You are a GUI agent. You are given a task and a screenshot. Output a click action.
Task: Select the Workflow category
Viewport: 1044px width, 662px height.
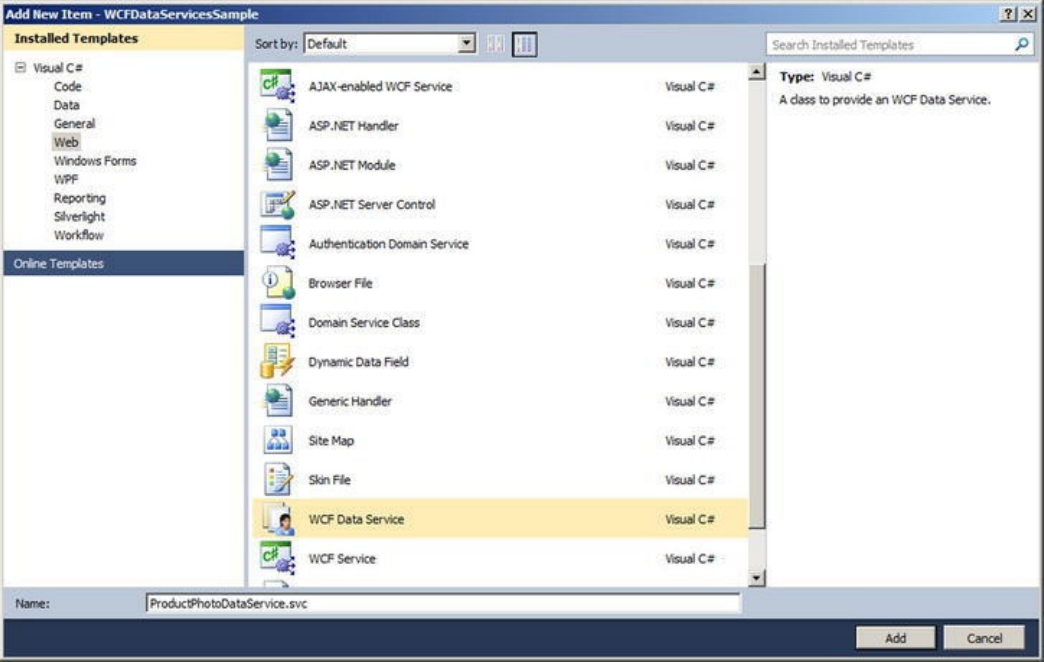coord(79,235)
